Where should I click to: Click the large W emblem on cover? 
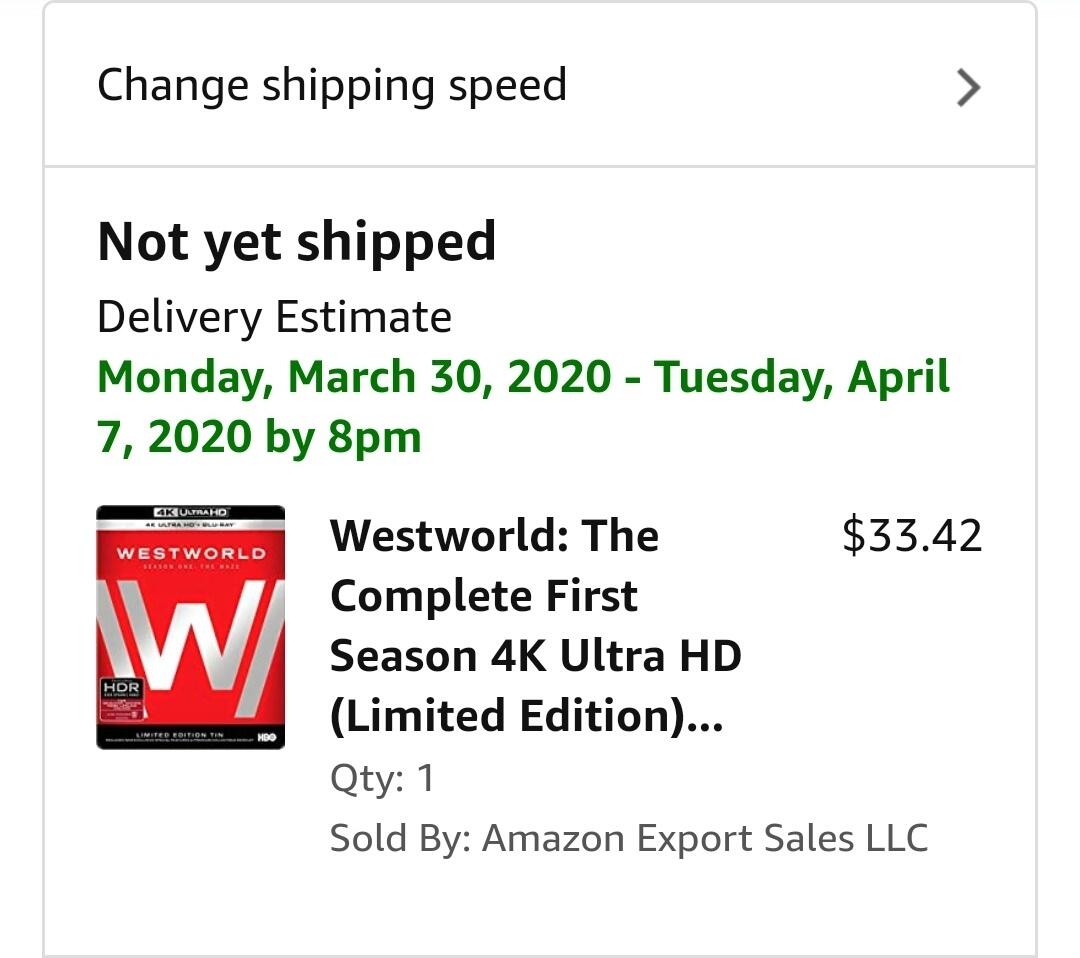[190, 632]
